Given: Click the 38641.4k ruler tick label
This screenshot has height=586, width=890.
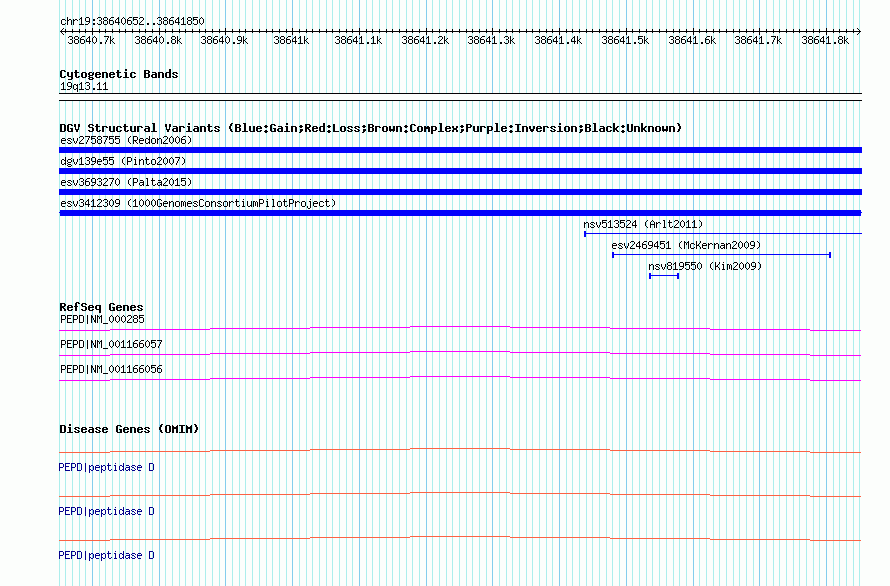Looking at the screenshot, I should [558, 40].
